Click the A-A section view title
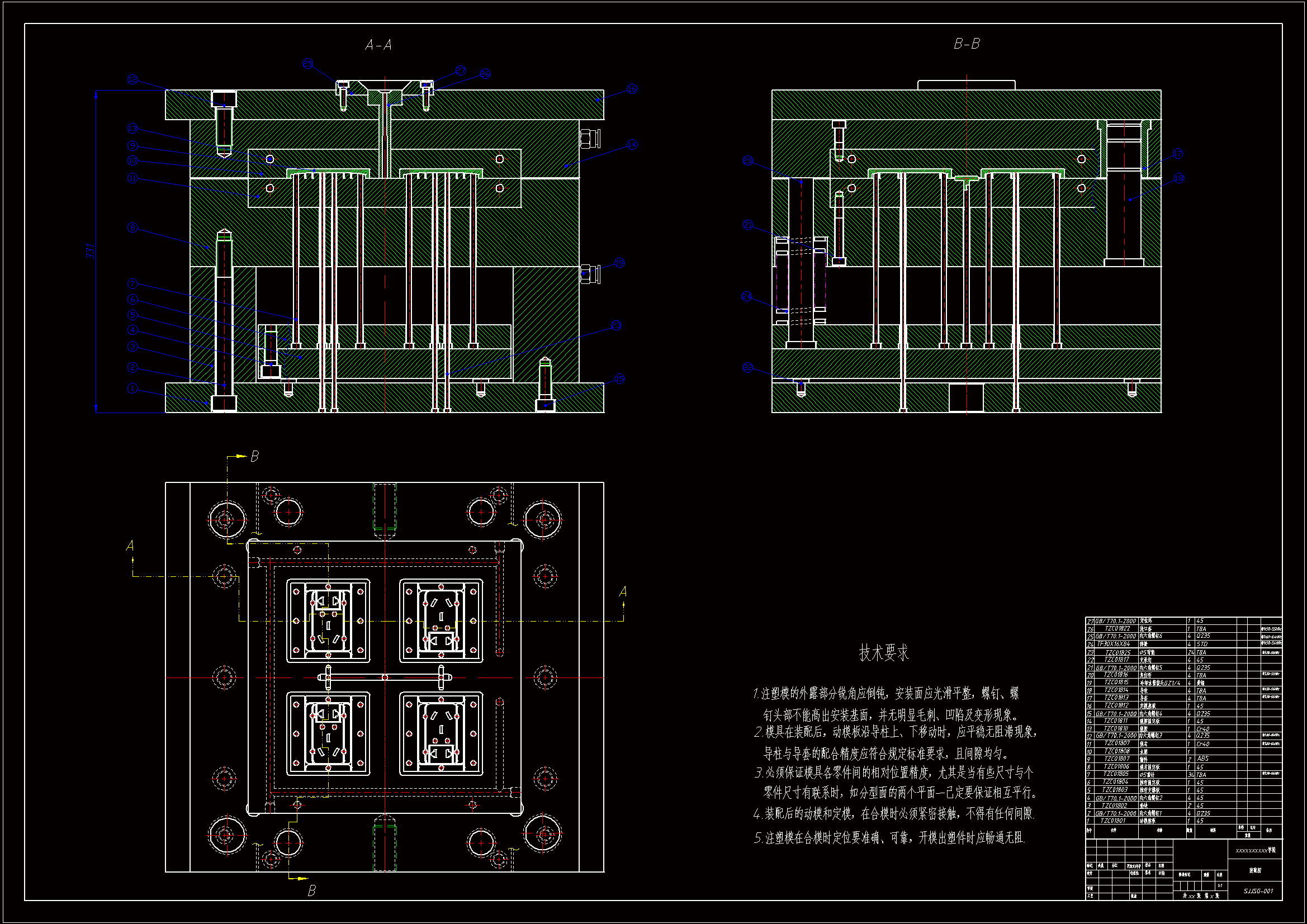The image size is (1307, 924). tap(378, 45)
